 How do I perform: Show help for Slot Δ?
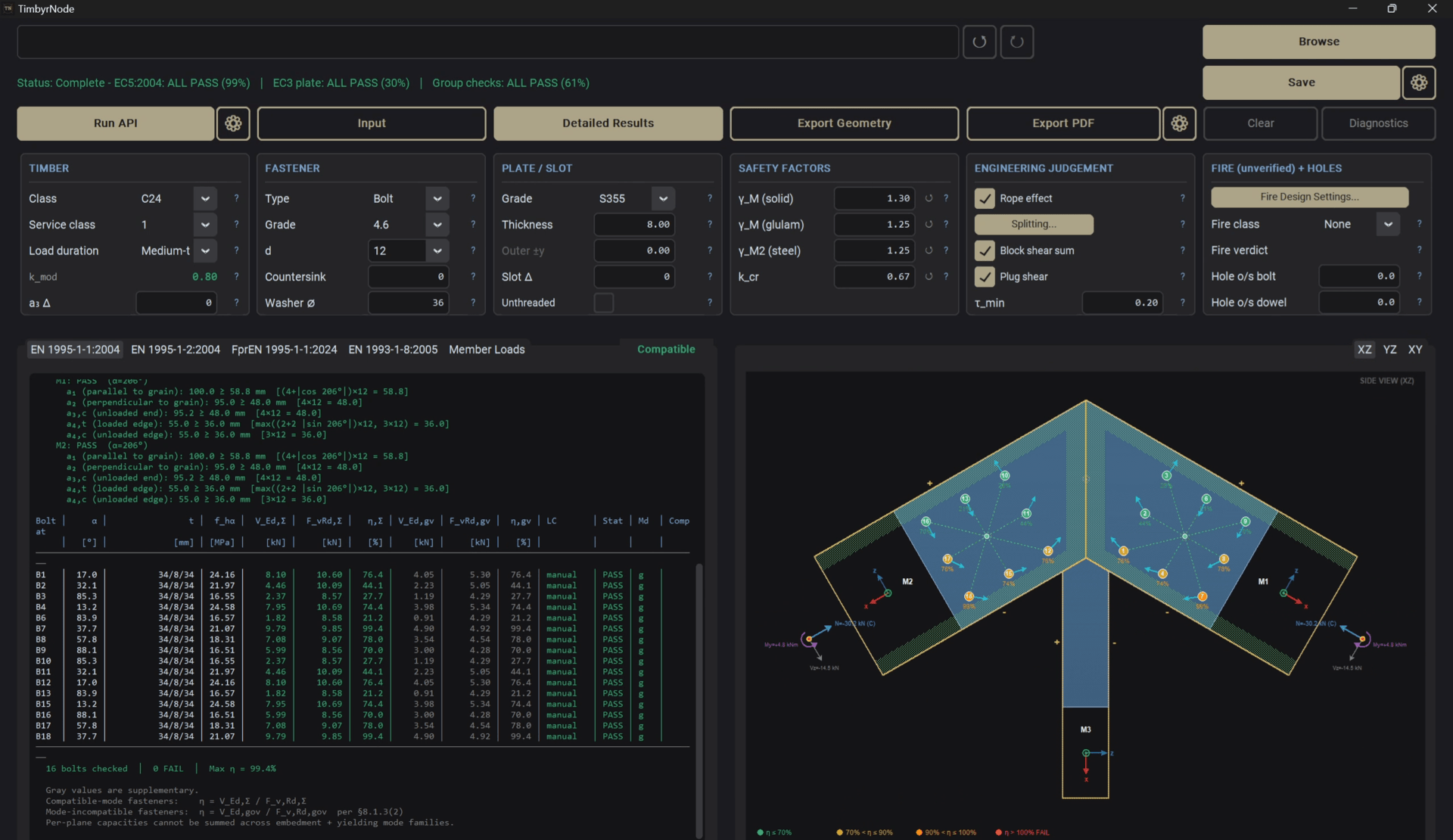(709, 277)
